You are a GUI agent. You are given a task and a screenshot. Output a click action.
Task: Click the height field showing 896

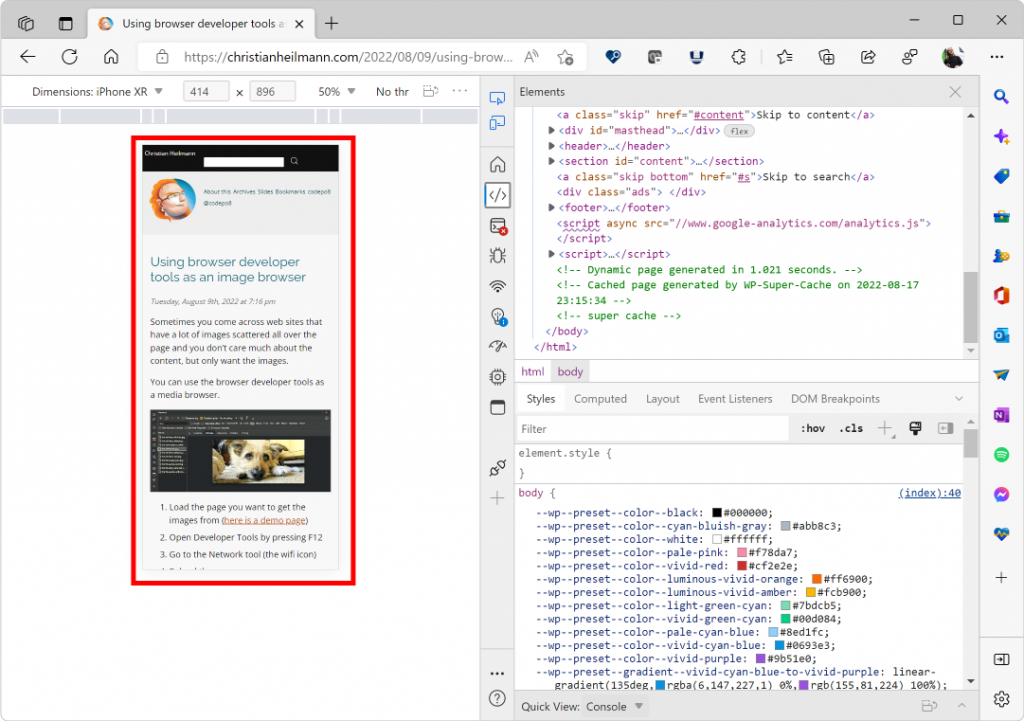click(272, 92)
